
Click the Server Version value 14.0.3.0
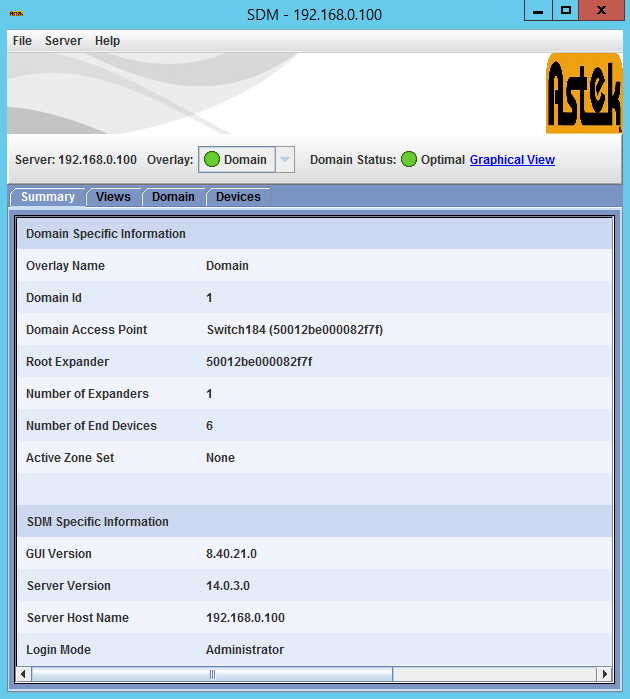point(228,586)
